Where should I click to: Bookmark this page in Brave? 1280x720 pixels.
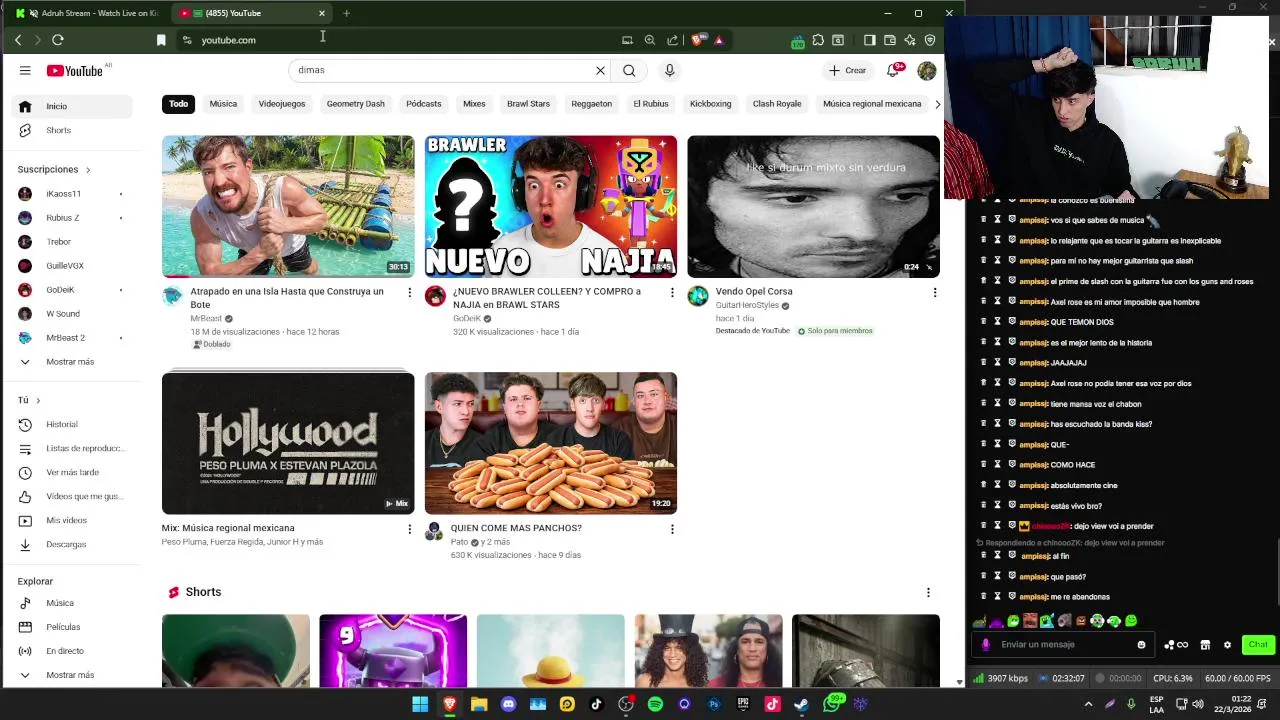tap(161, 40)
